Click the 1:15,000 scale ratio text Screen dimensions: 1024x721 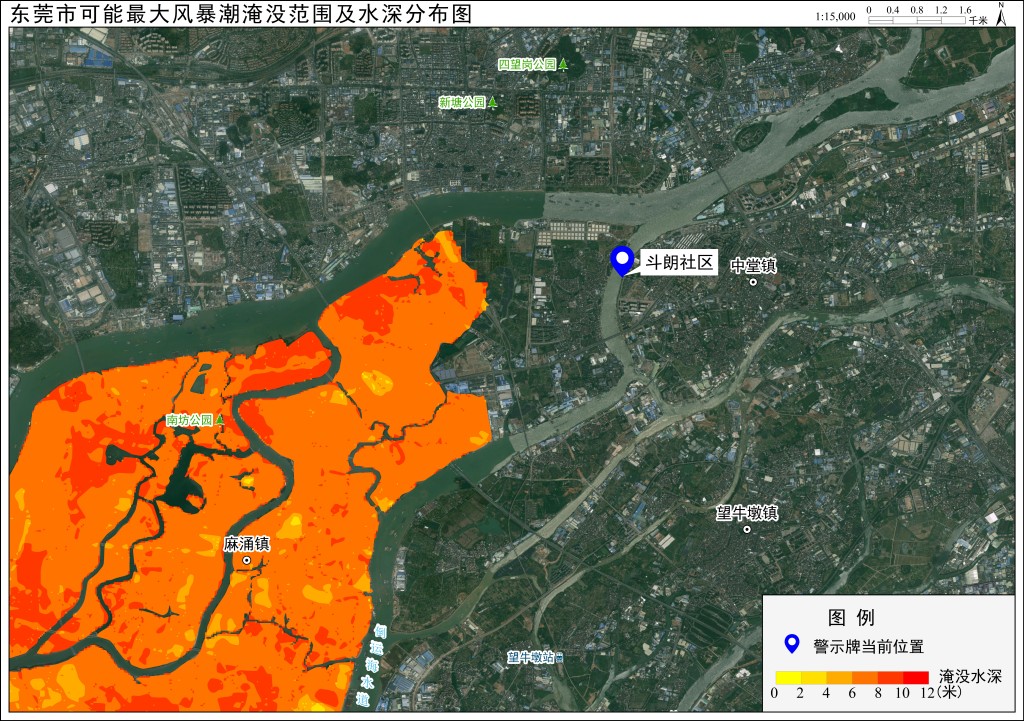[x=835, y=17]
